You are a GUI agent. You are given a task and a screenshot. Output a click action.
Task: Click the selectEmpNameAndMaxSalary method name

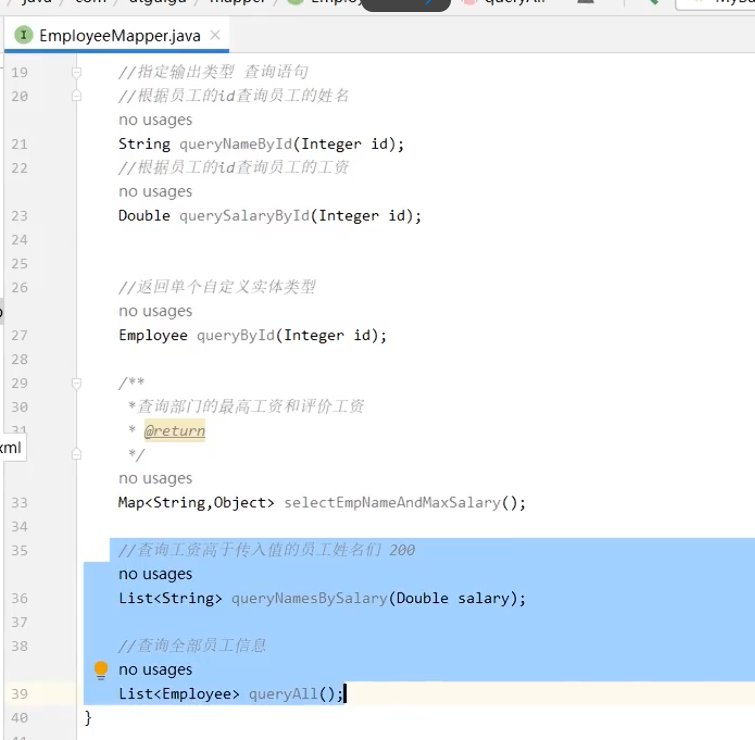[392, 503]
